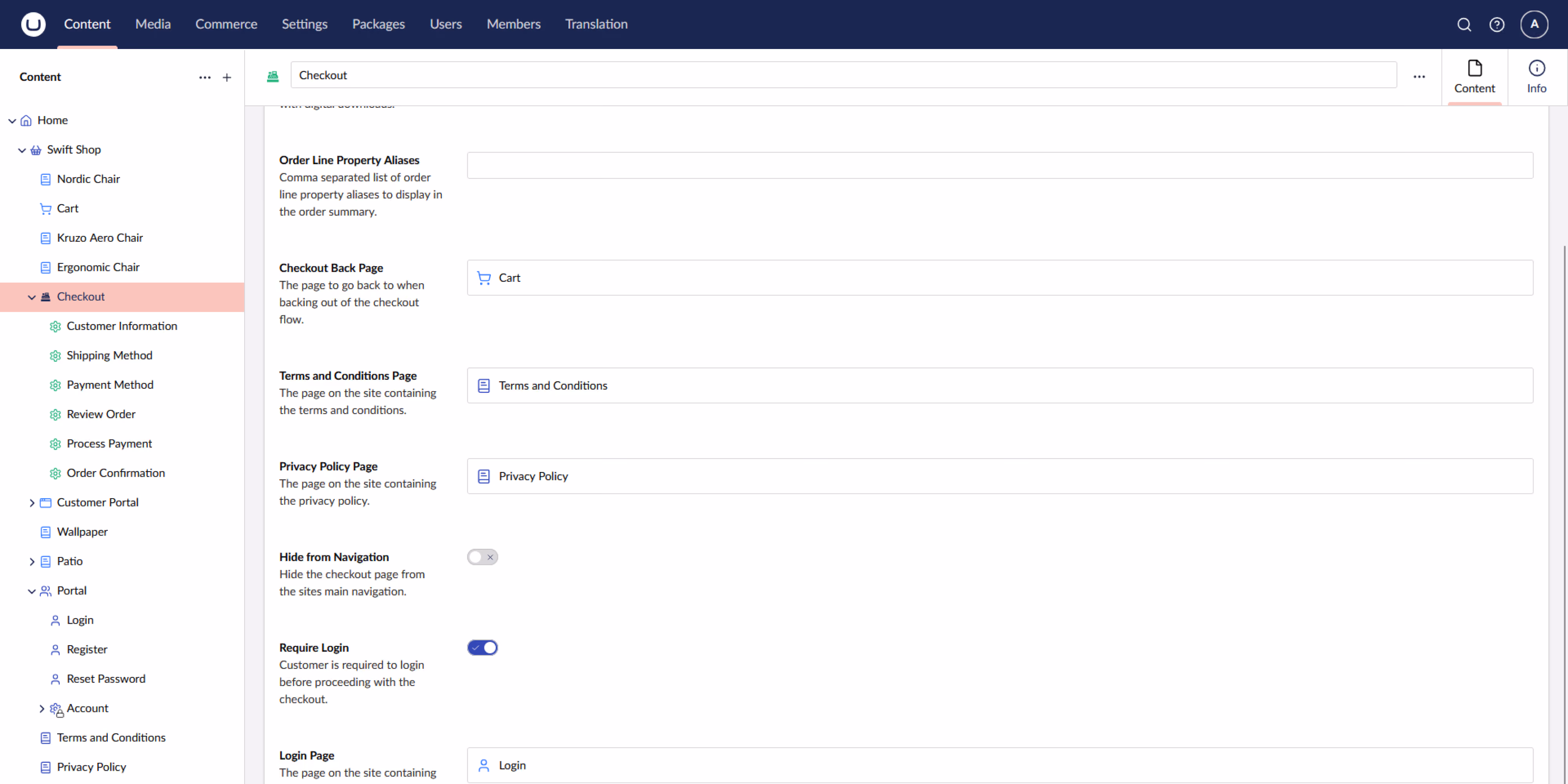The image size is (1568, 784).
Task: Switch to the Content workspace tab
Action: [x=1474, y=77]
